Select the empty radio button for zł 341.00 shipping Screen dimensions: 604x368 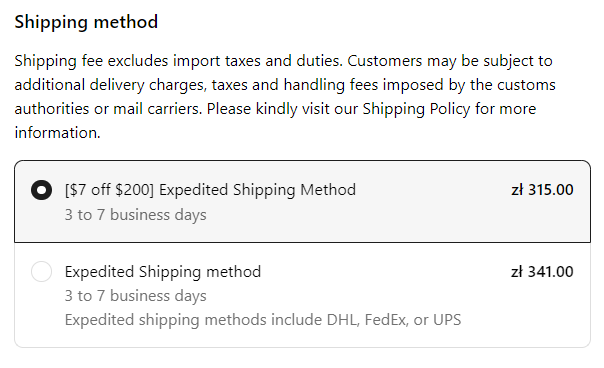point(42,272)
